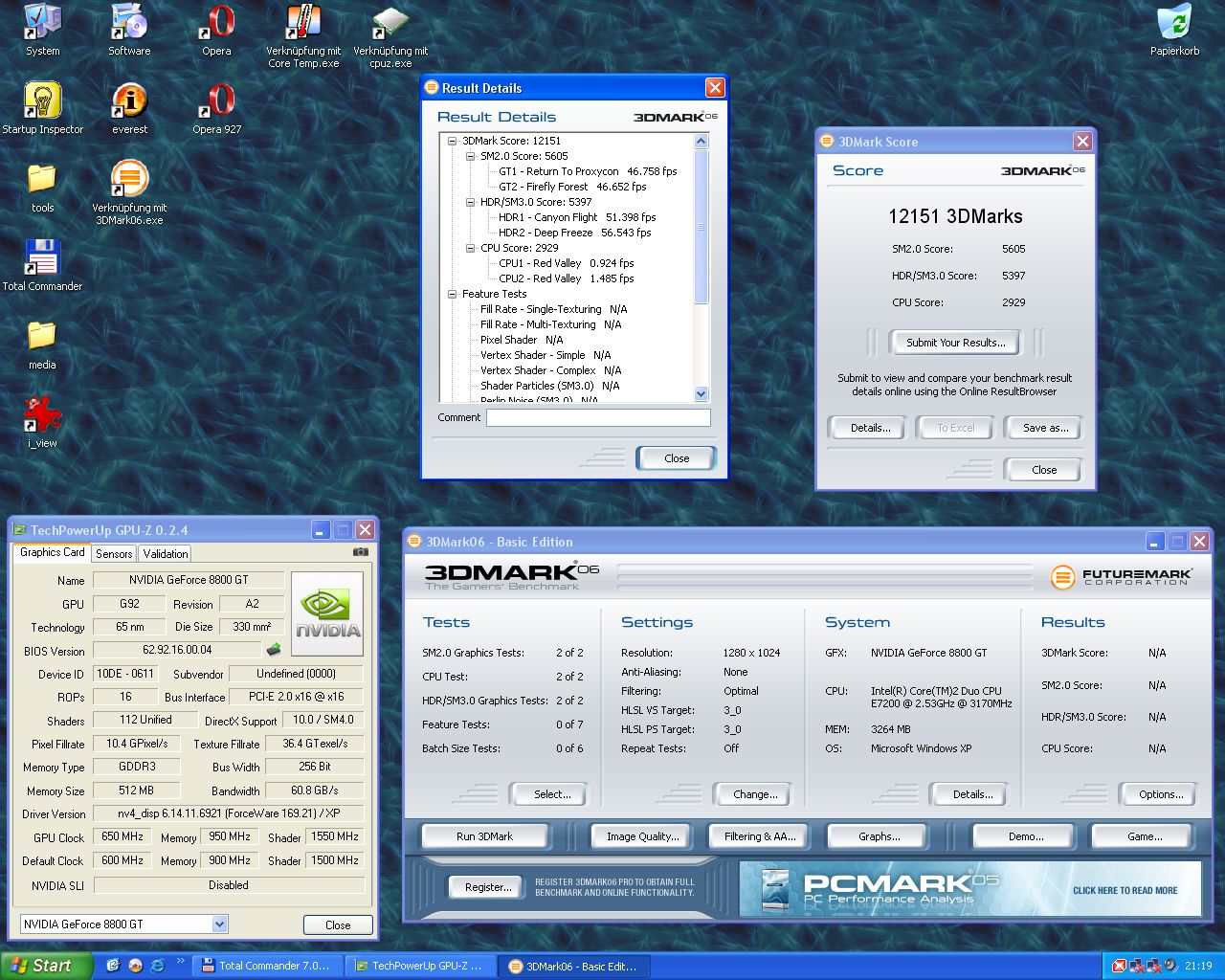The height and width of the screenshot is (980, 1225).
Task: Switch to 3DMark06 taskbar button
Action: 574,966
